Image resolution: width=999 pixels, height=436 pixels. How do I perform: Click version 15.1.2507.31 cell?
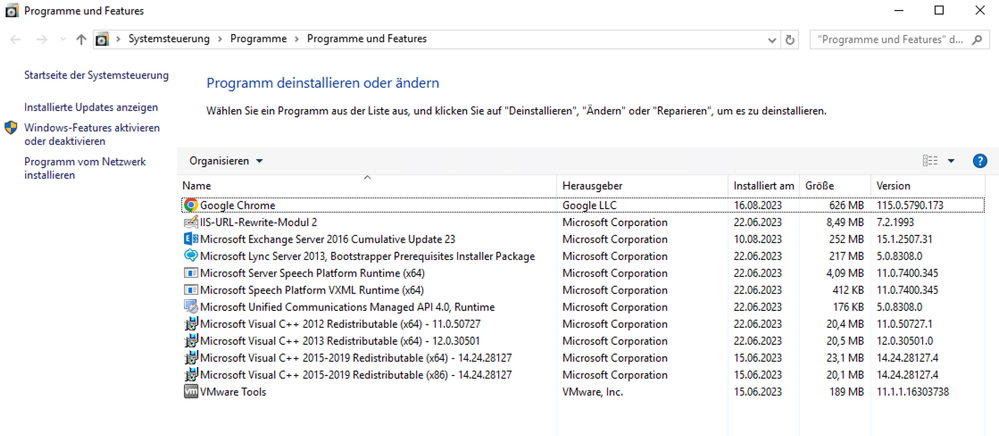tap(904, 240)
